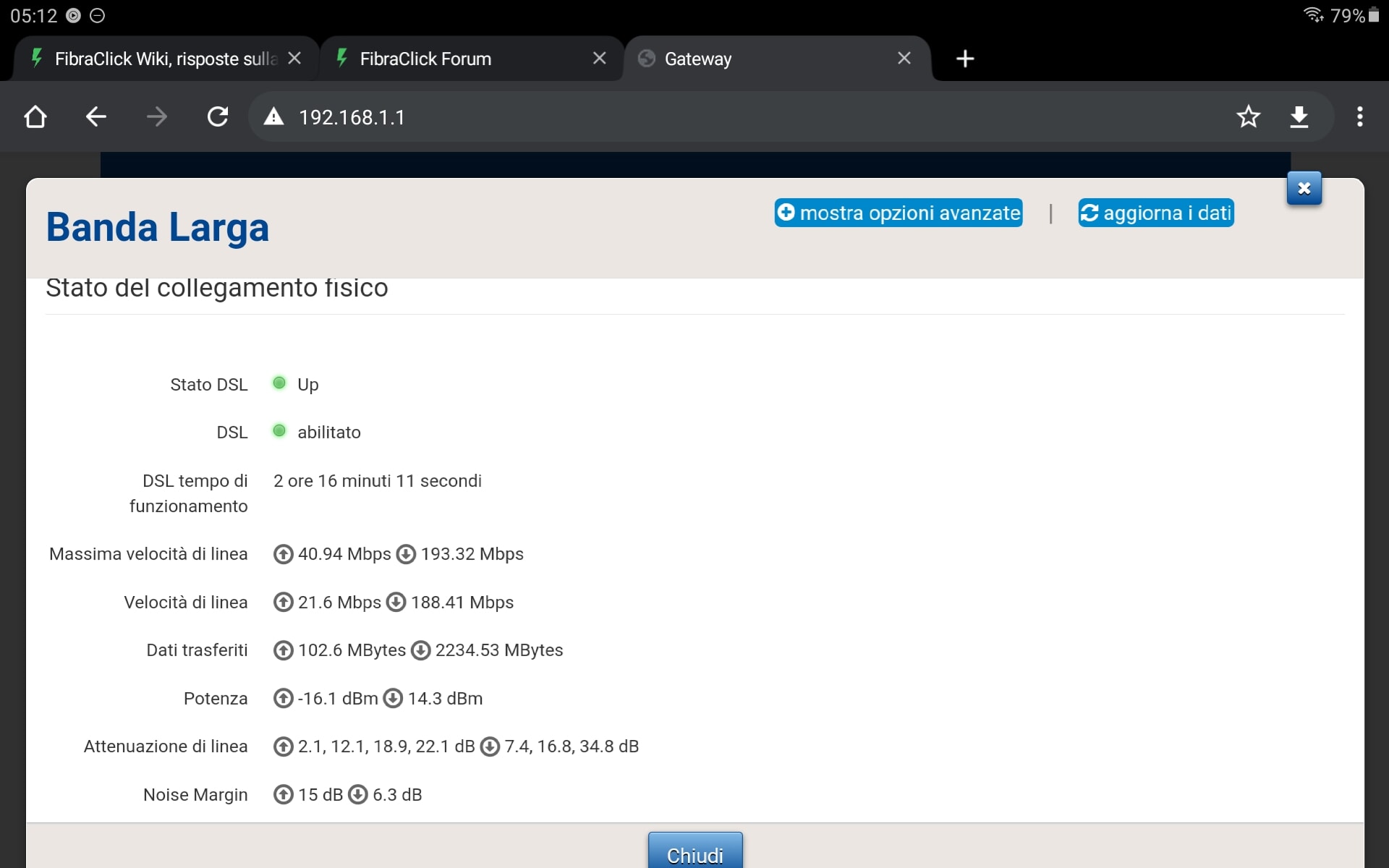
Task: Expand mostra opzioni avanzate
Action: point(899,213)
